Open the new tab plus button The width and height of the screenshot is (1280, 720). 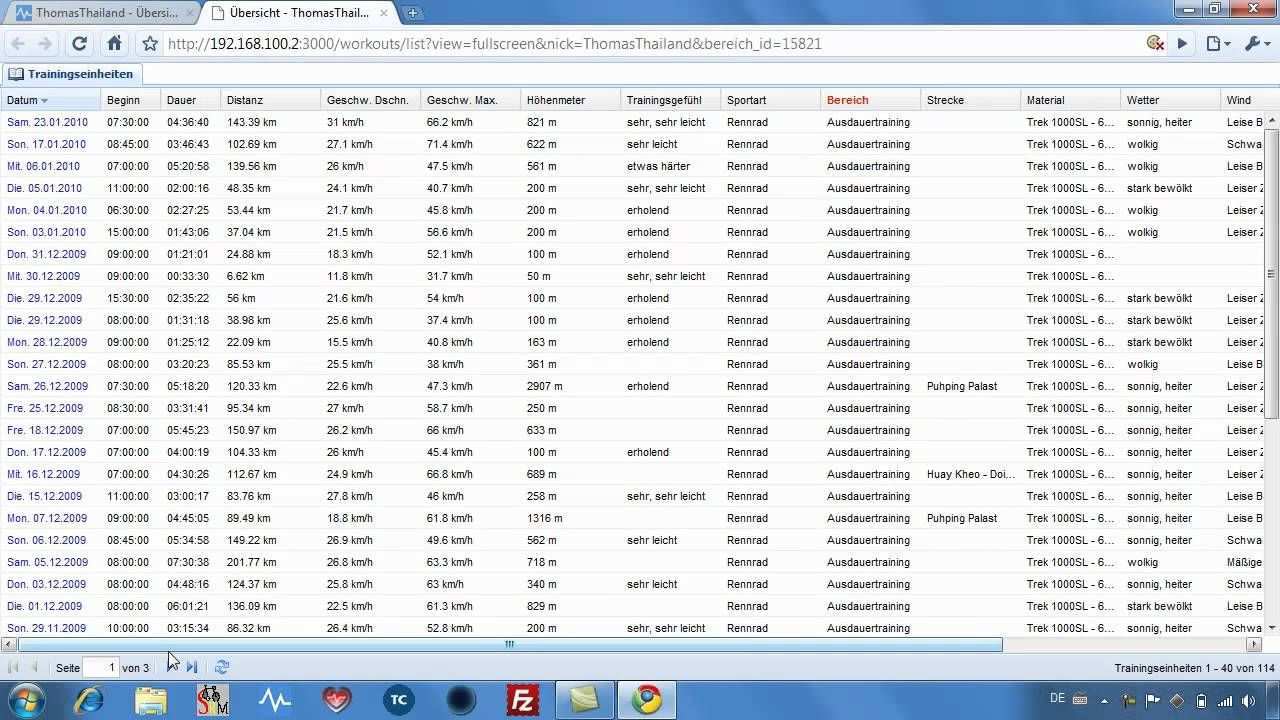pos(413,13)
